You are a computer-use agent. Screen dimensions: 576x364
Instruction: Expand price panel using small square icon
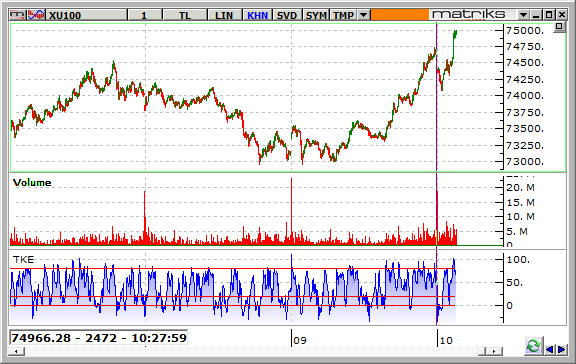pos(559,27)
